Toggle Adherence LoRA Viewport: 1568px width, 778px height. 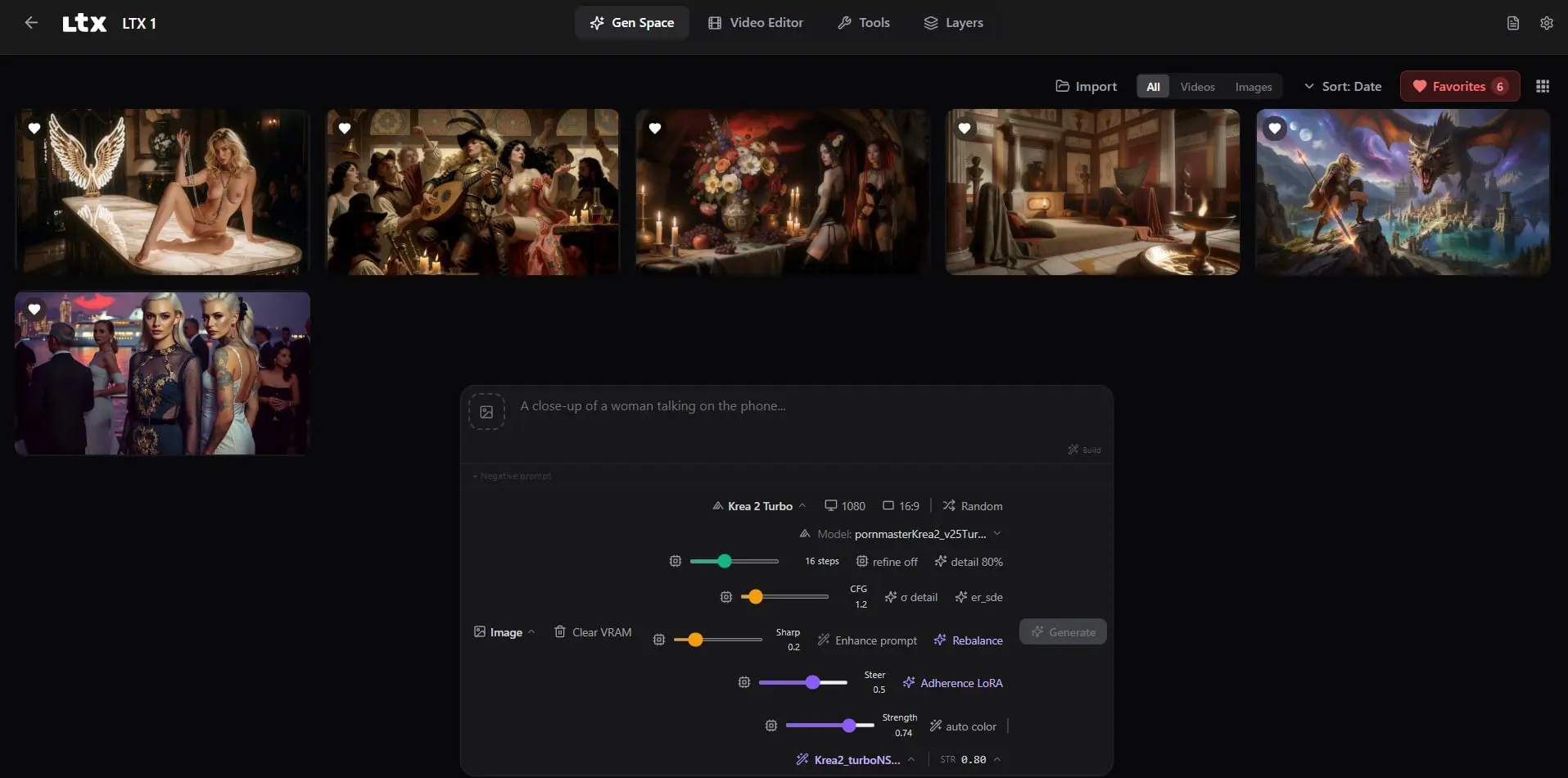(952, 683)
